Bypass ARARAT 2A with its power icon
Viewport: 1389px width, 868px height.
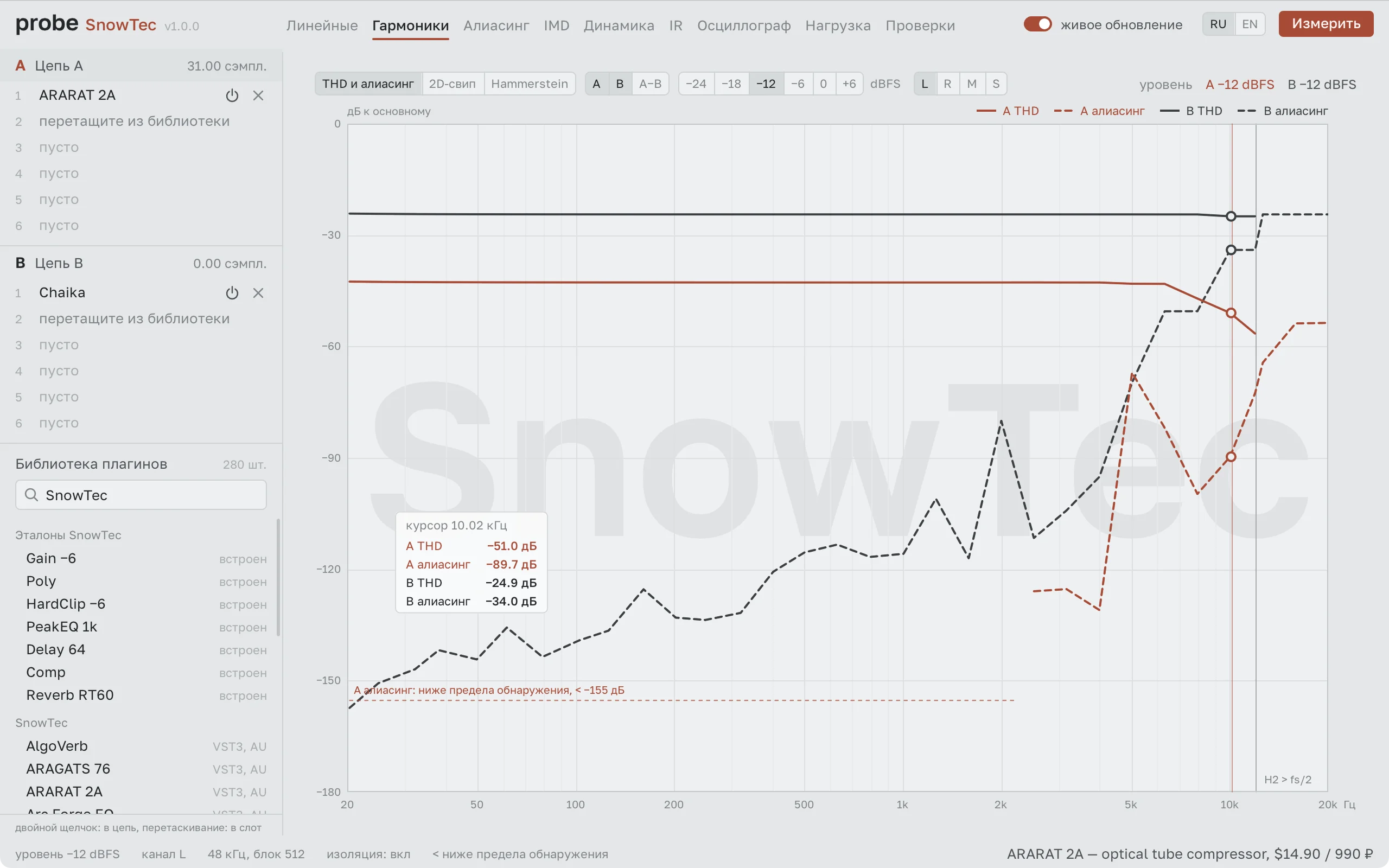[232, 95]
